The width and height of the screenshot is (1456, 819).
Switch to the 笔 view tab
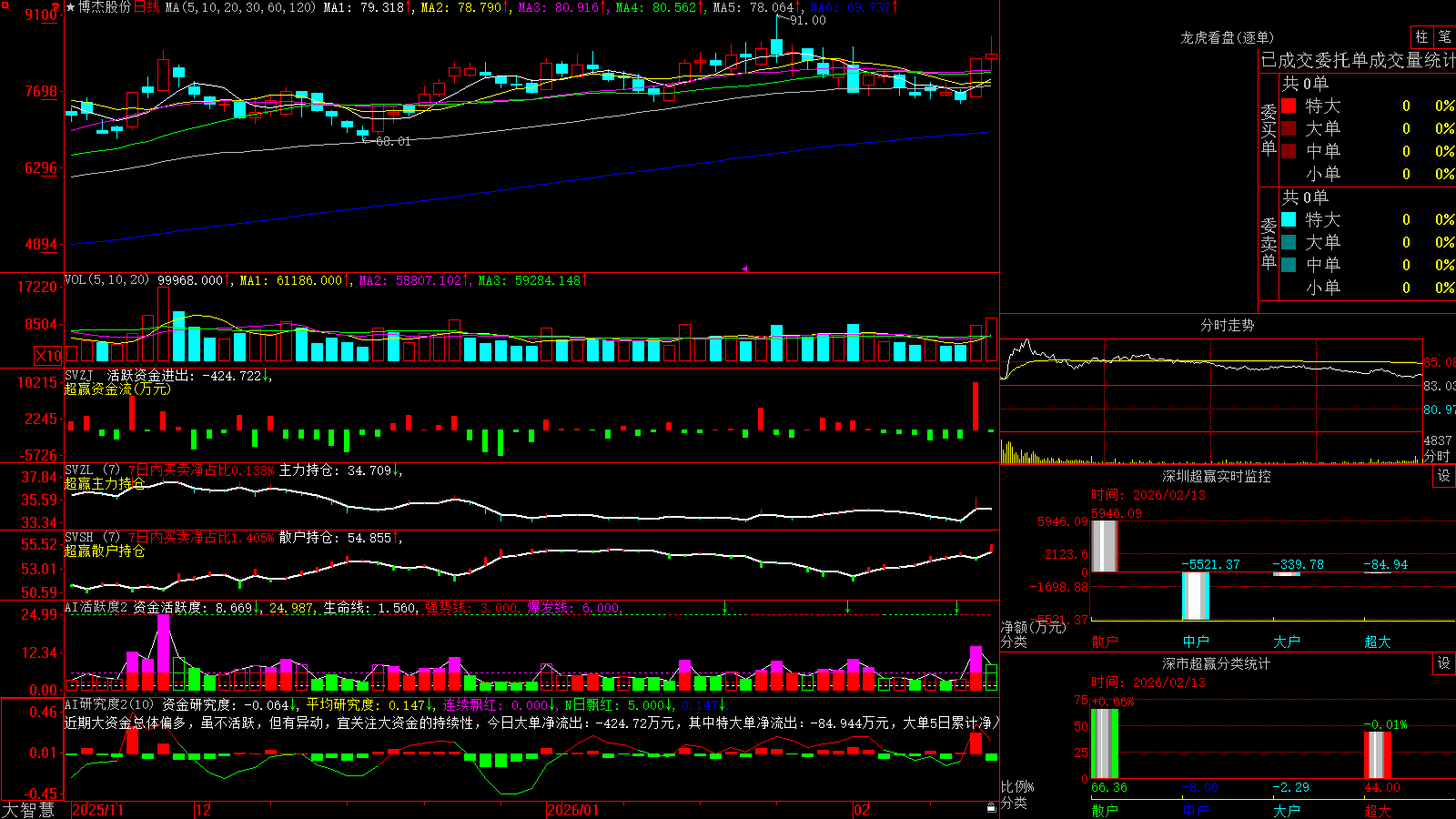[x=1444, y=36]
